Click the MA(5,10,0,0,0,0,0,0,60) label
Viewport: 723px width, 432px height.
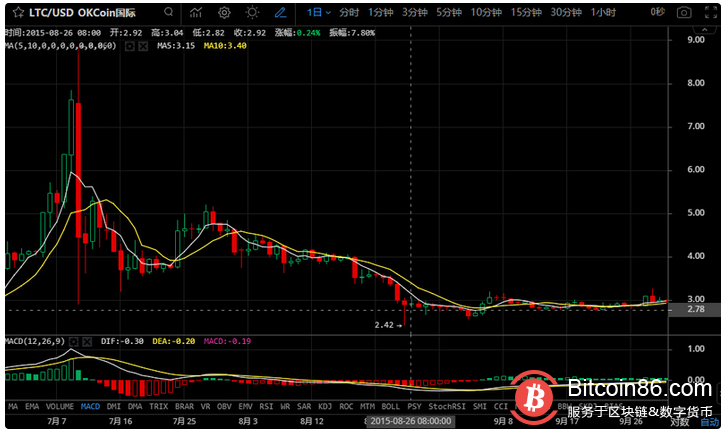(61, 46)
